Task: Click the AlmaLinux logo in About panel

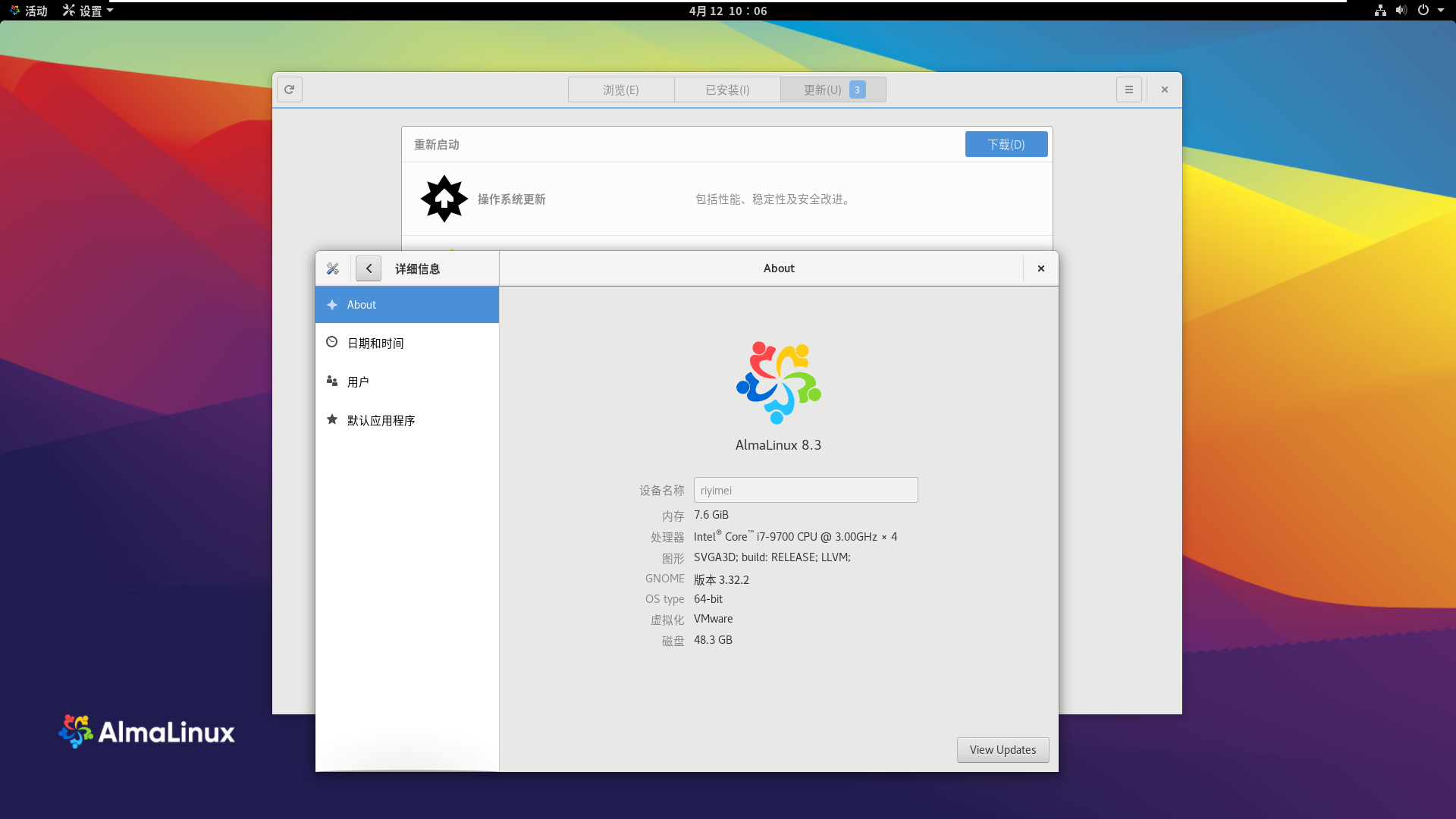Action: tap(778, 383)
